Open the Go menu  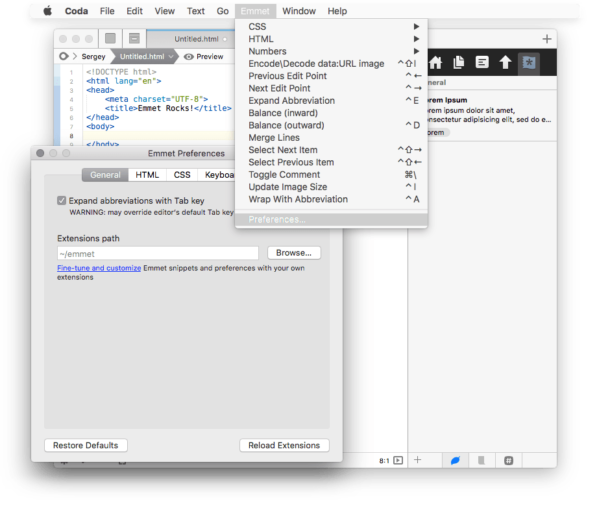coord(223,11)
